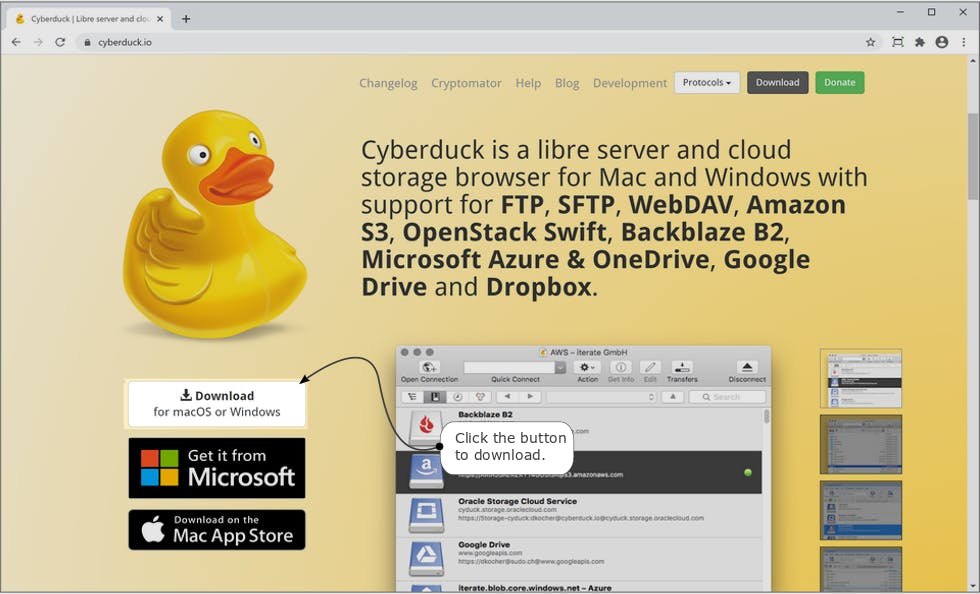Viewport: 980px width, 594px height.
Task: Click the Quick Connect field in the app screenshot
Action: point(509,368)
